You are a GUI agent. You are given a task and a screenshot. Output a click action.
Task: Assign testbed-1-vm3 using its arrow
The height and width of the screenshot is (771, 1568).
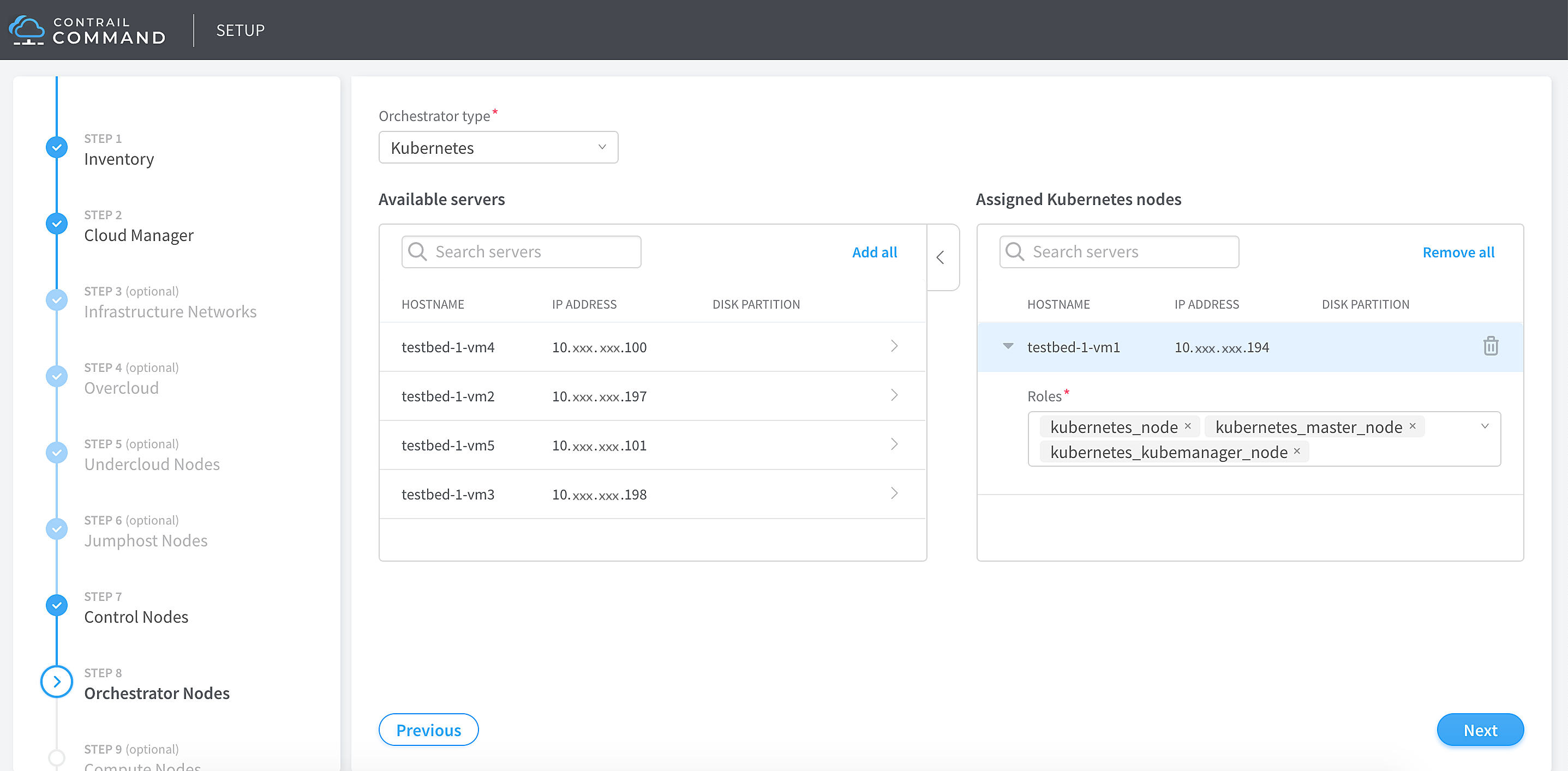click(894, 493)
